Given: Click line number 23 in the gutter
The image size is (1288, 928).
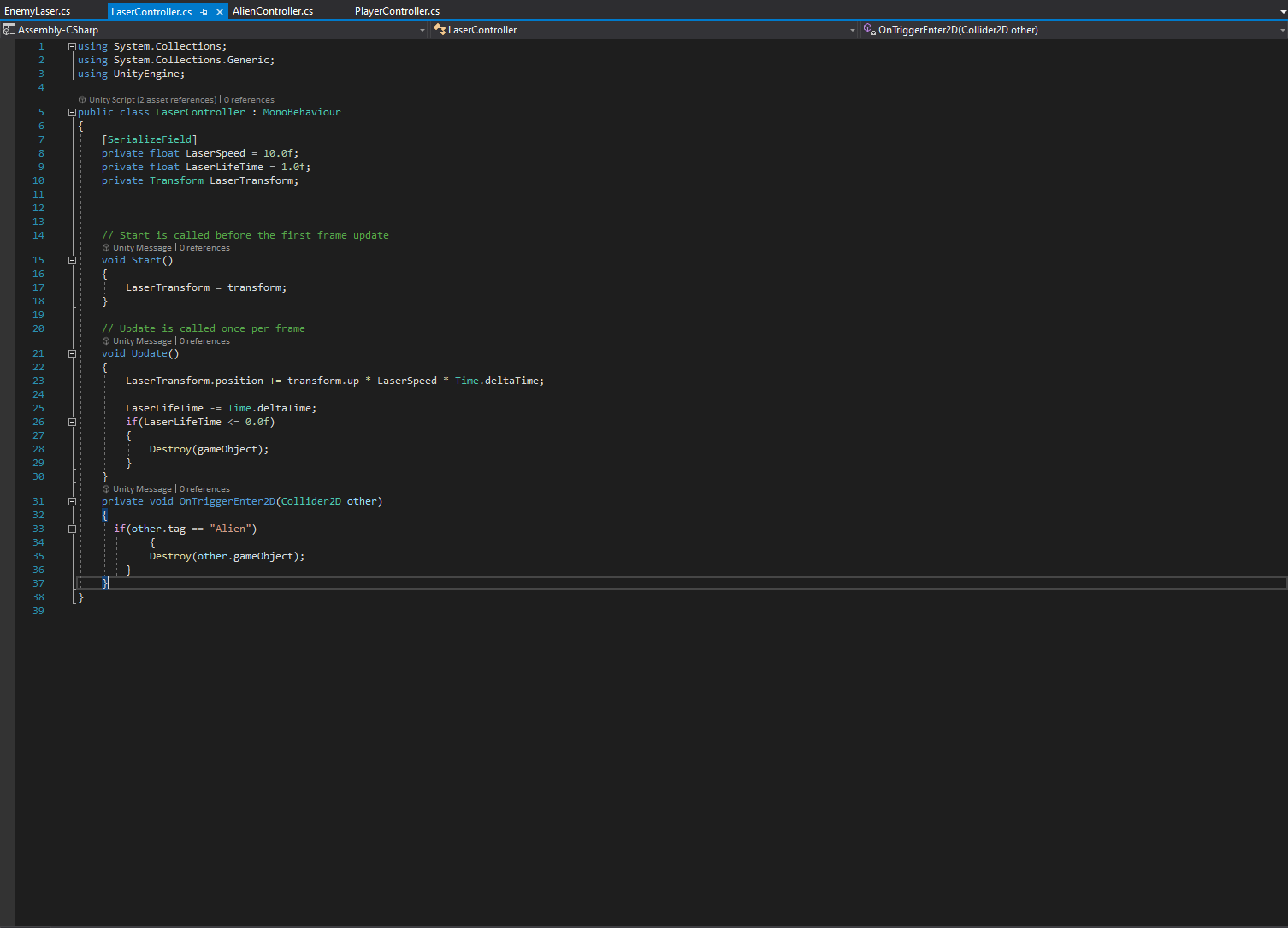Looking at the screenshot, I should click(38, 381).
